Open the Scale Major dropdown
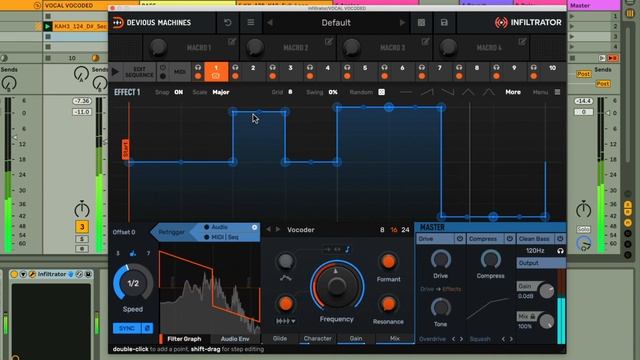This screenshot has width=640, height=360. tap(221, 92)
